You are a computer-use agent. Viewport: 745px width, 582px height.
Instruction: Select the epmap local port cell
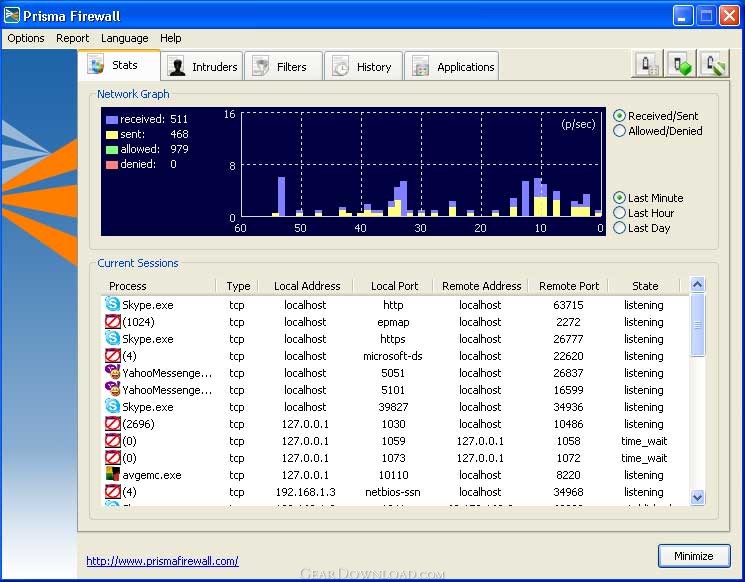pos(393,322)
